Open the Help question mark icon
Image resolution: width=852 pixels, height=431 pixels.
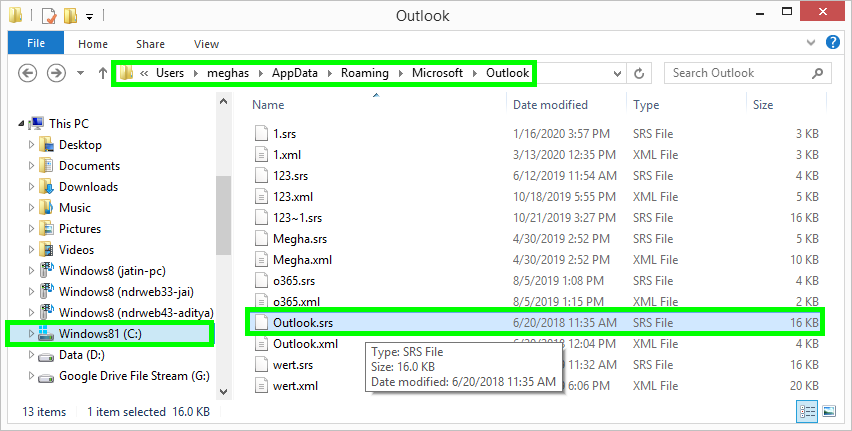pos(832,42)
